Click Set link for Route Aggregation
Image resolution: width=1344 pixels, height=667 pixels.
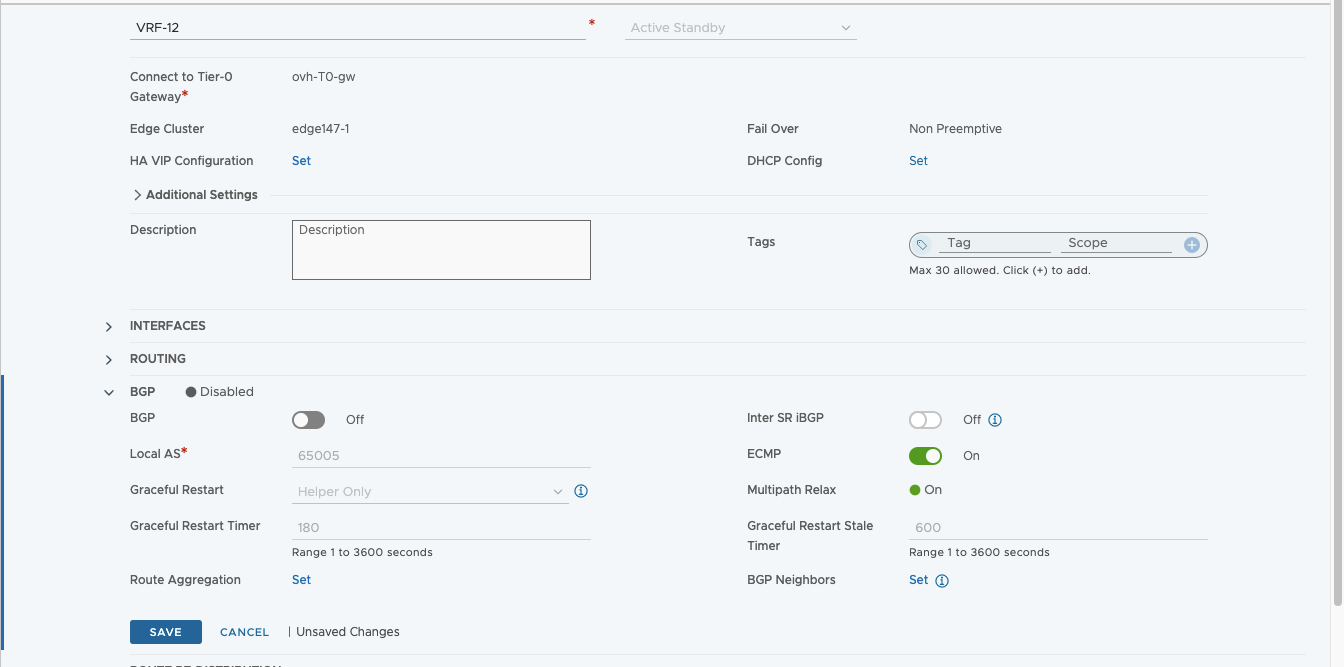pos(301,580)
